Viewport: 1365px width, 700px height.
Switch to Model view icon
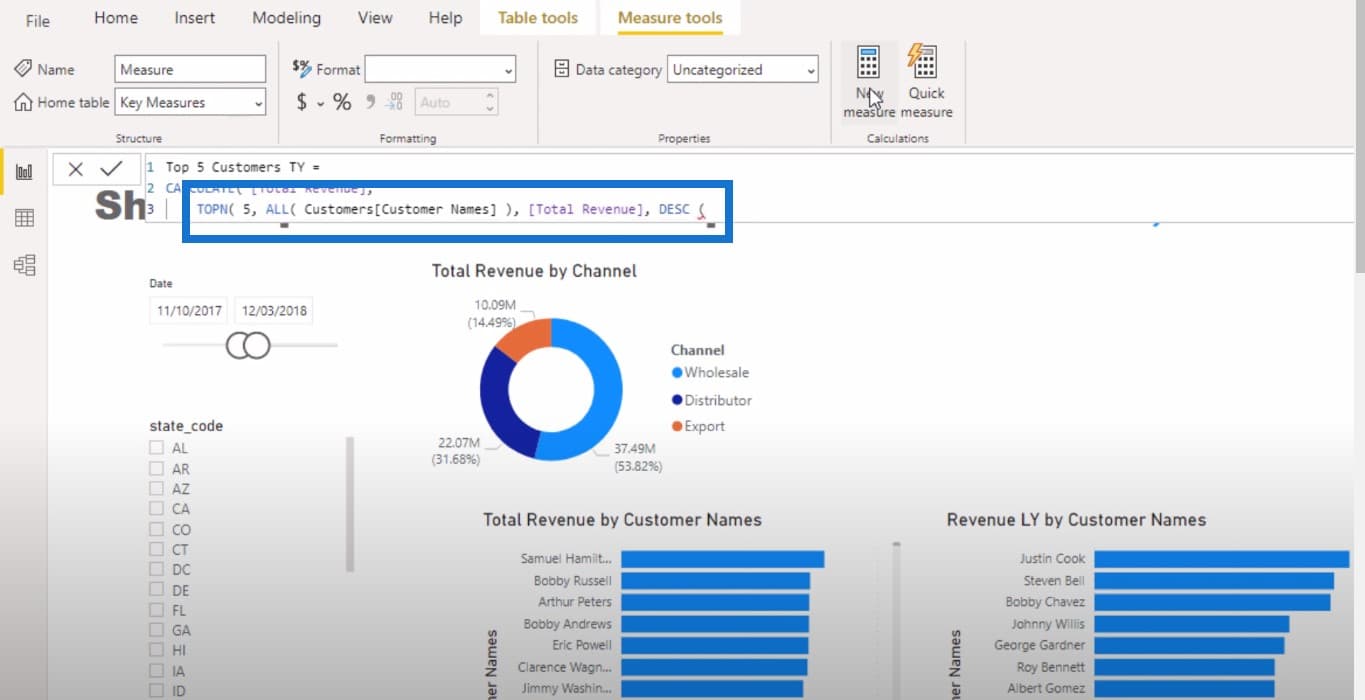point(24,264)
